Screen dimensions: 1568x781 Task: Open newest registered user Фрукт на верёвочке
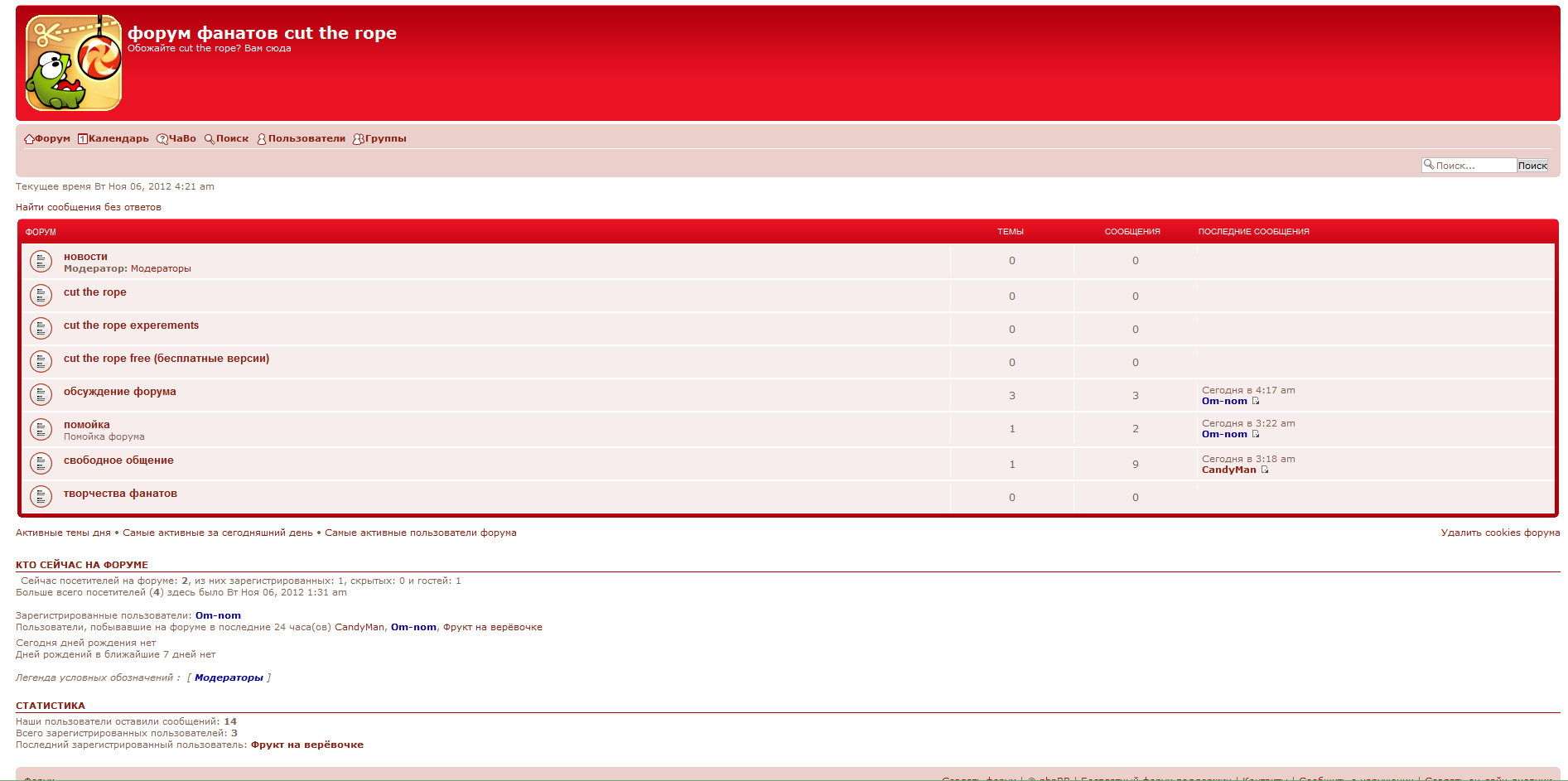coord(307,745)
